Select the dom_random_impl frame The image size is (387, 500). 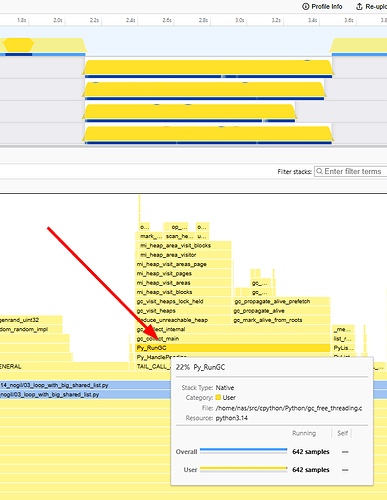31,329
